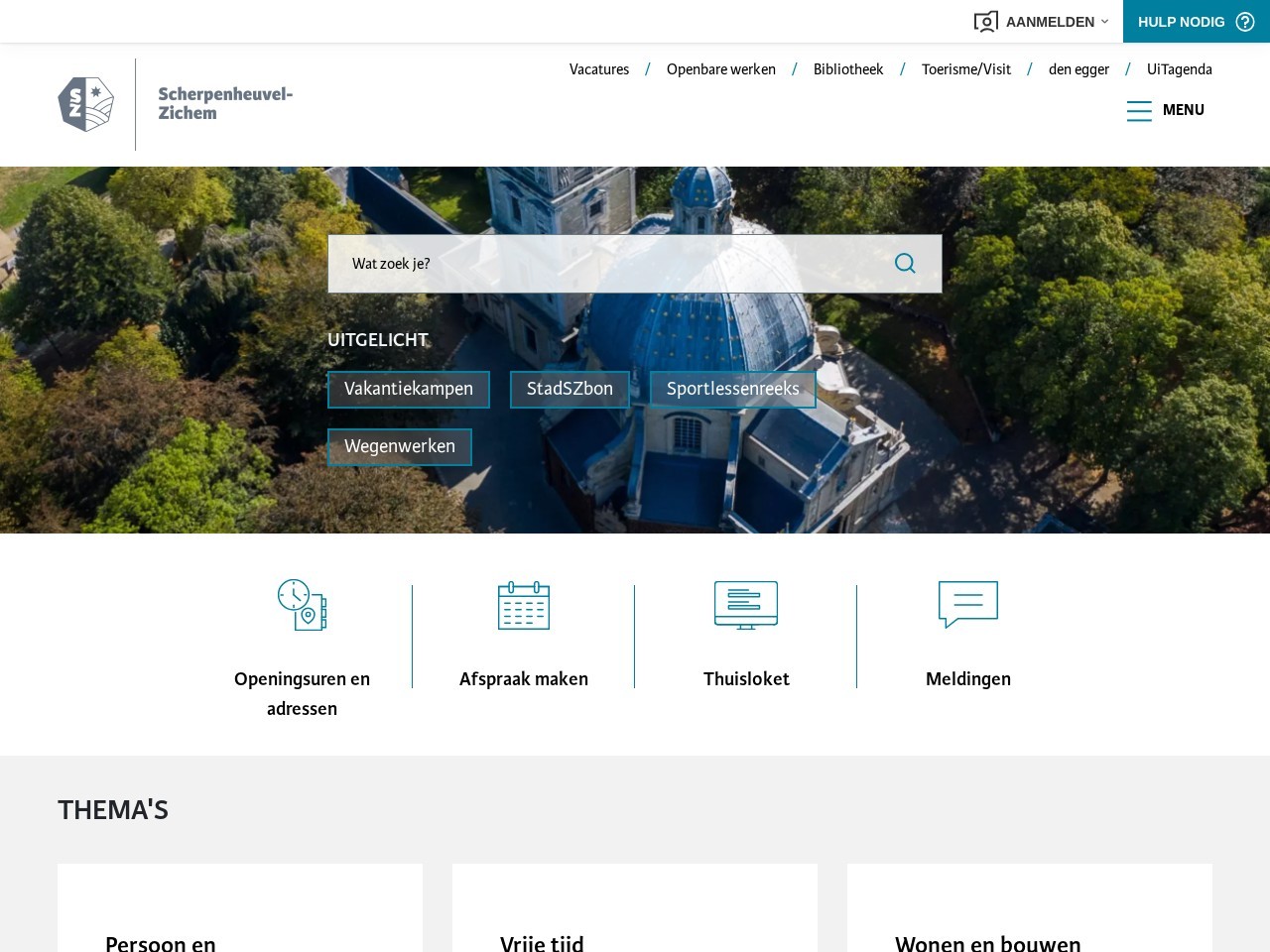This screenshot has width=1270, height=952.
Task: Click the Scherpenheuvel-Zichem shield logo
Action: [86, 104]
